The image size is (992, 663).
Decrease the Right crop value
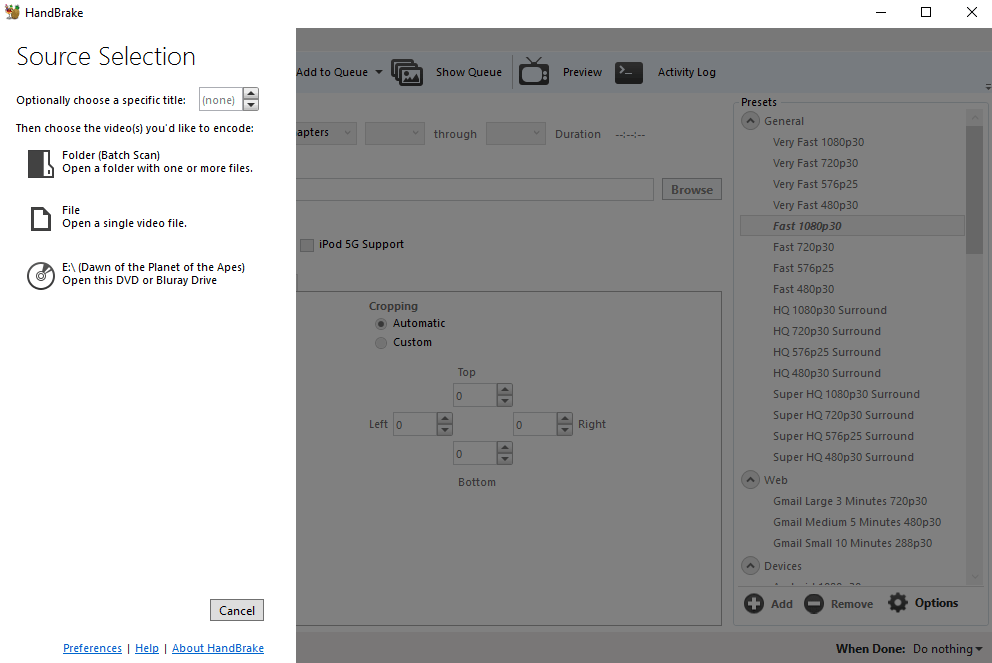point(564,430)
